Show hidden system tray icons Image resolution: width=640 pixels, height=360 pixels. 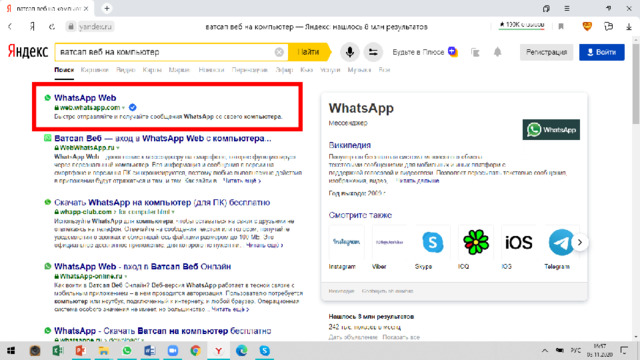[x=544, y=351]
